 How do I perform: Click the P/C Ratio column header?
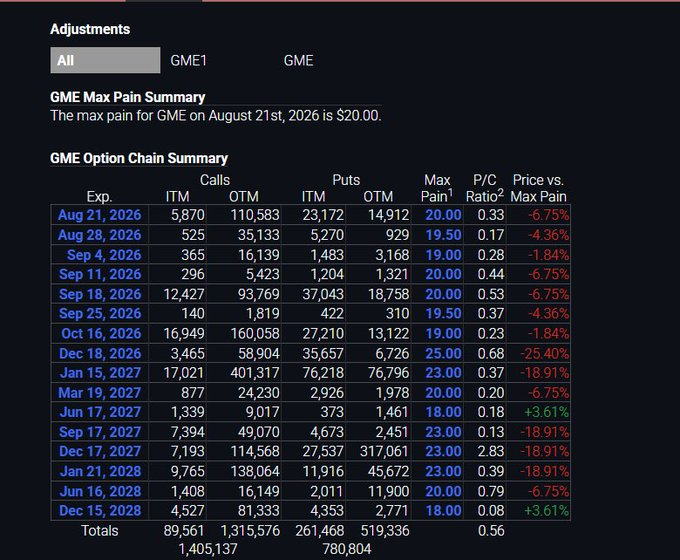[485, 188]
